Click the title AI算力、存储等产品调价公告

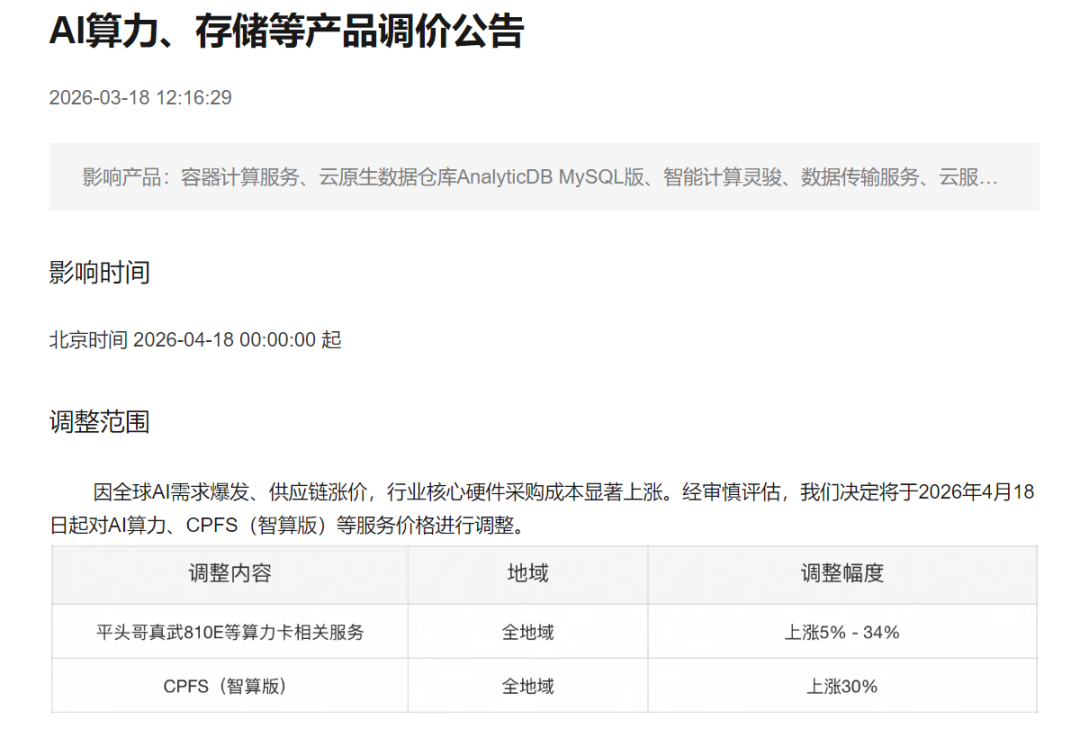click(286, 32)
